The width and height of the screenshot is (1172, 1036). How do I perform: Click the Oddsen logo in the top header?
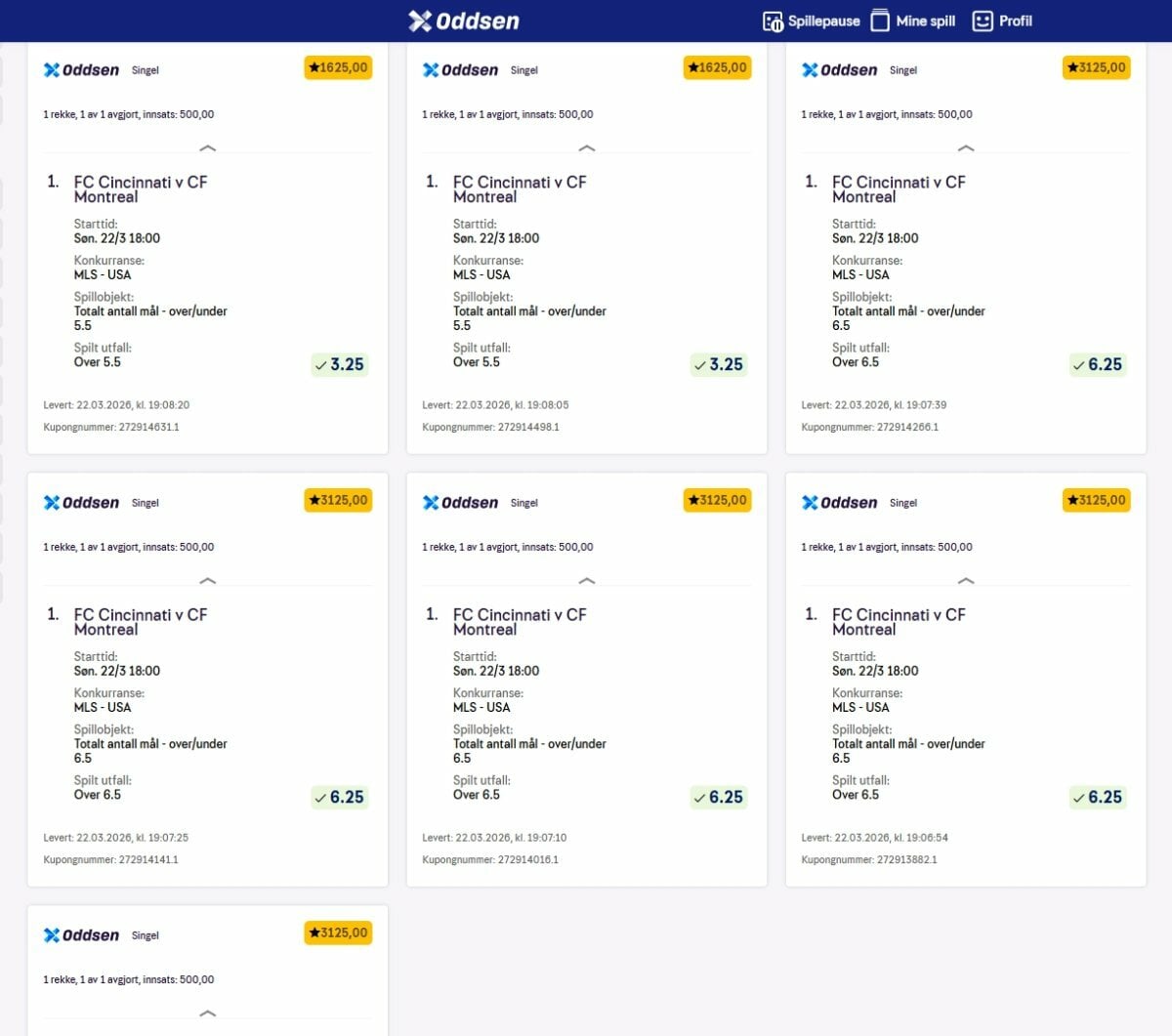click(x=464, y=21)
